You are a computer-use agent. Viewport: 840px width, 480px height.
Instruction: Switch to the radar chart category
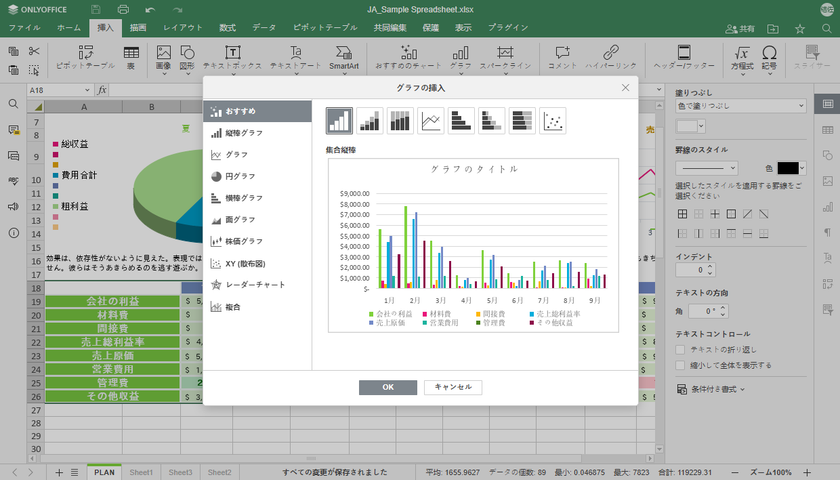tap(249, 285)
